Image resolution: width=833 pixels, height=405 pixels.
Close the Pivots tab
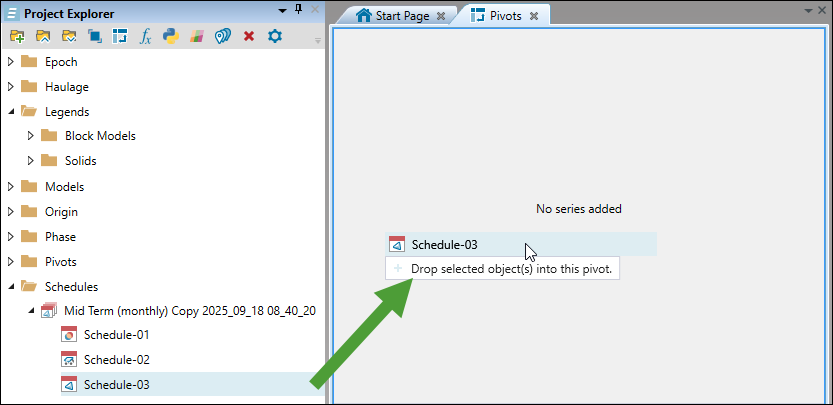click(534, 16)
